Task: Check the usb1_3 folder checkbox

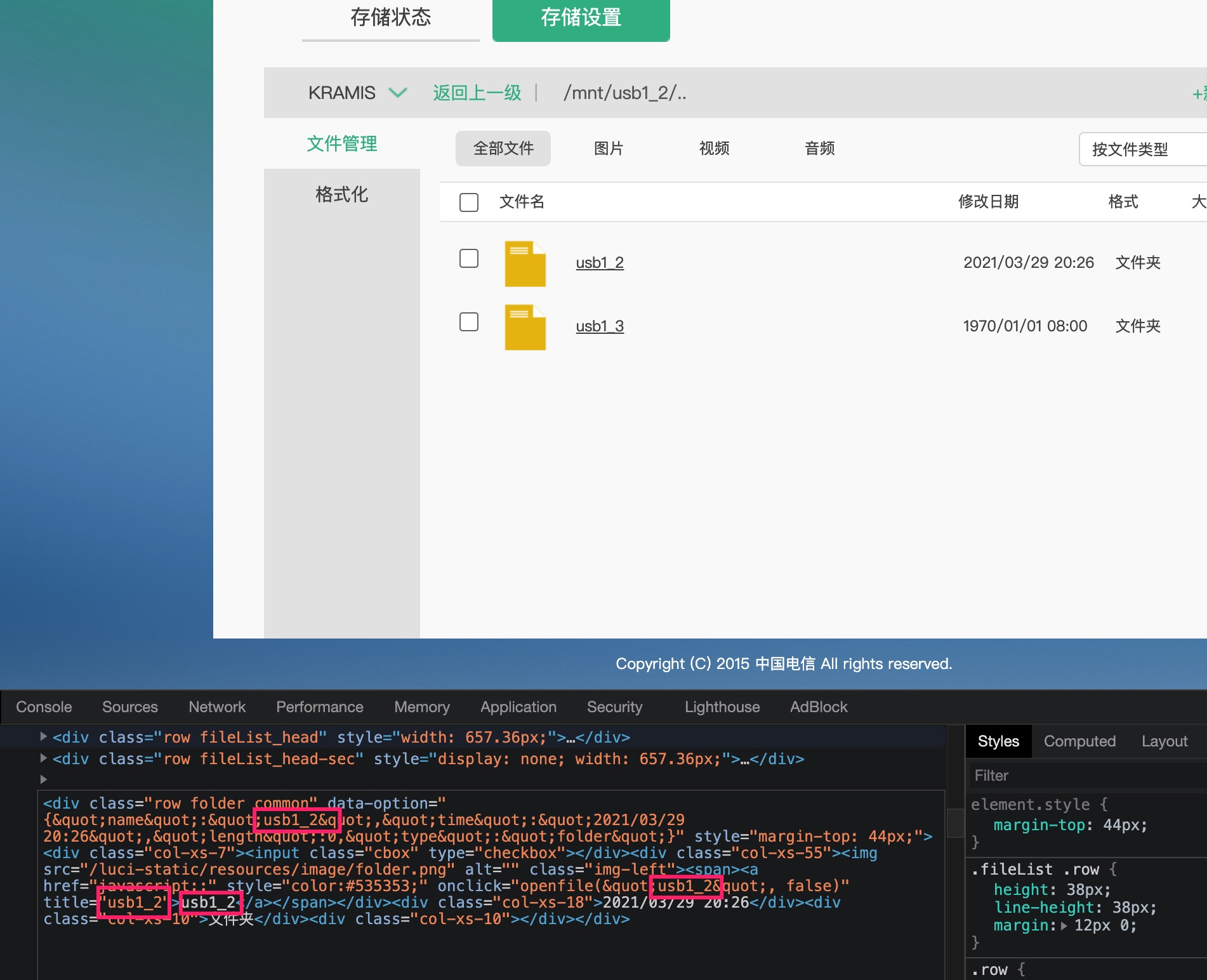Action: point(469,322)
